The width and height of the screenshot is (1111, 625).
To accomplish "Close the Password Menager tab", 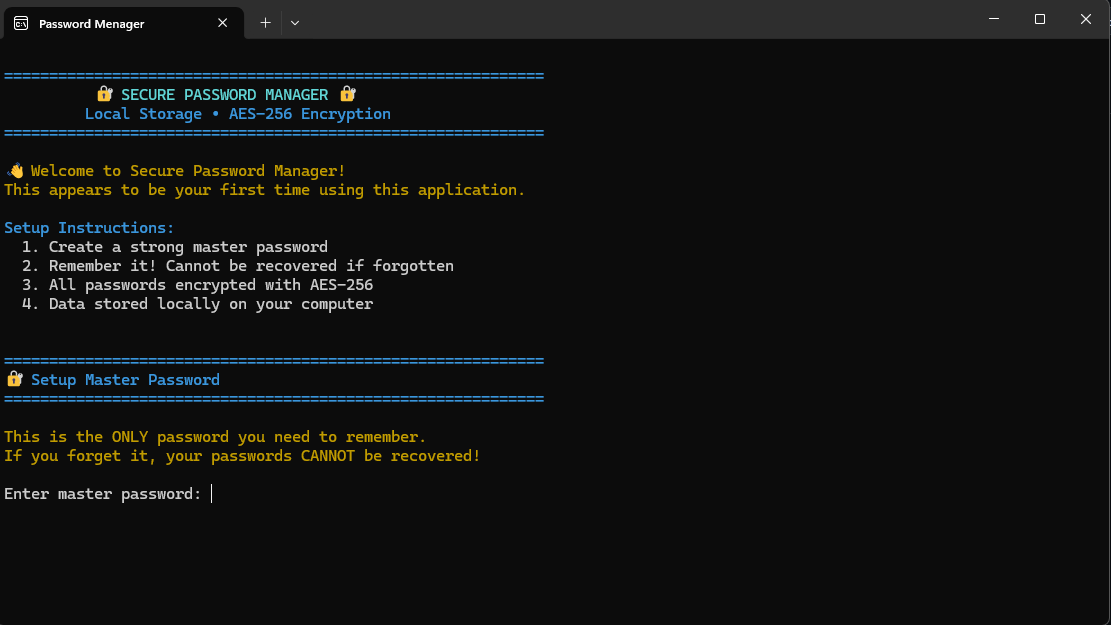I will tap(222, 23).
